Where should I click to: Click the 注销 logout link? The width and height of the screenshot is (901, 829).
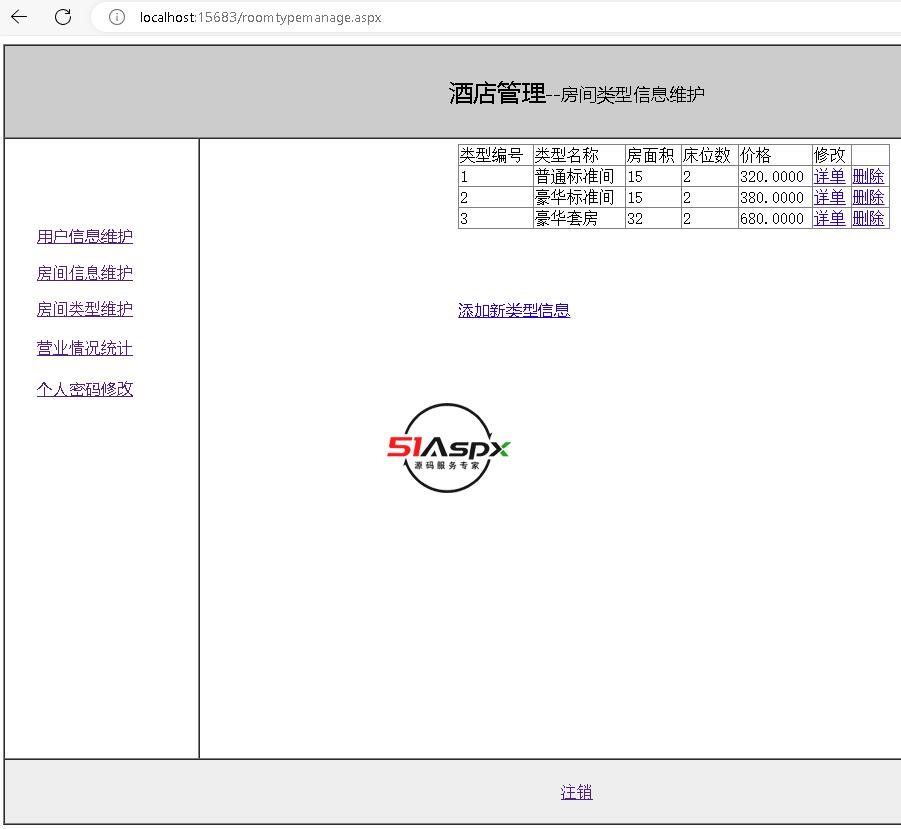[576, 792]
